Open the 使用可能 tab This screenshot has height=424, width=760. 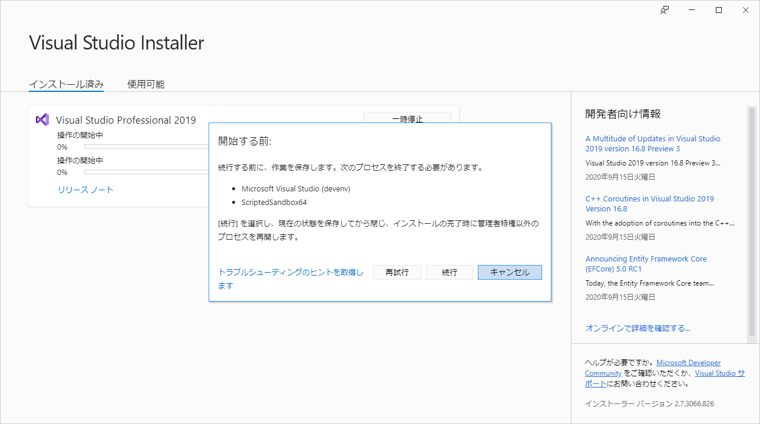(146, 84)
